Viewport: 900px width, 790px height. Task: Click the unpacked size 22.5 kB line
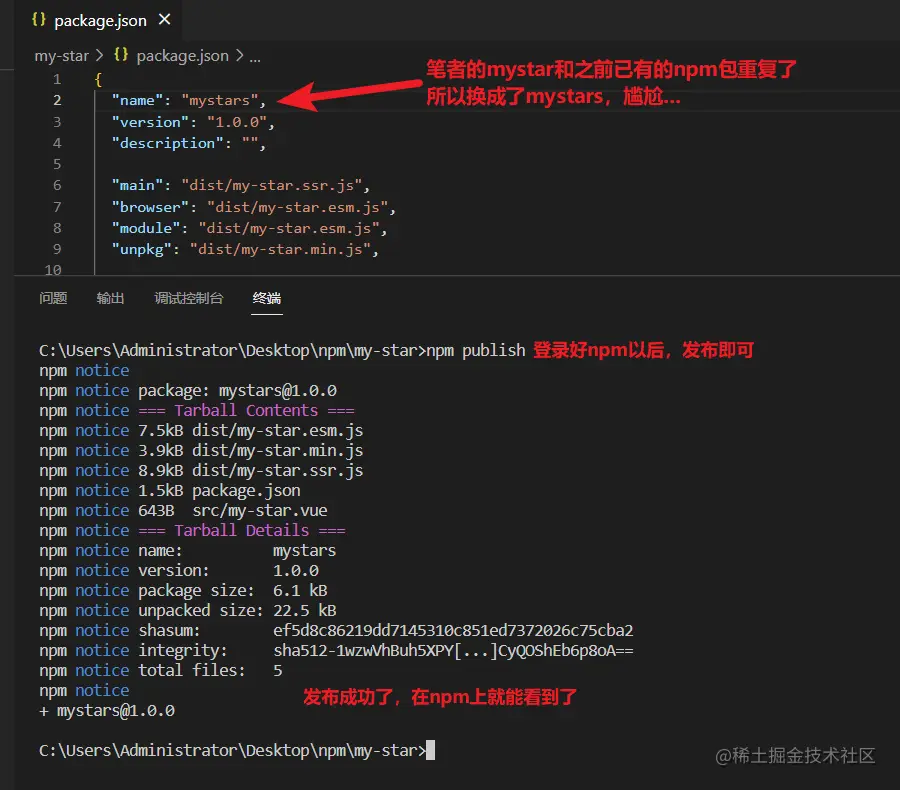pos(188,610)
